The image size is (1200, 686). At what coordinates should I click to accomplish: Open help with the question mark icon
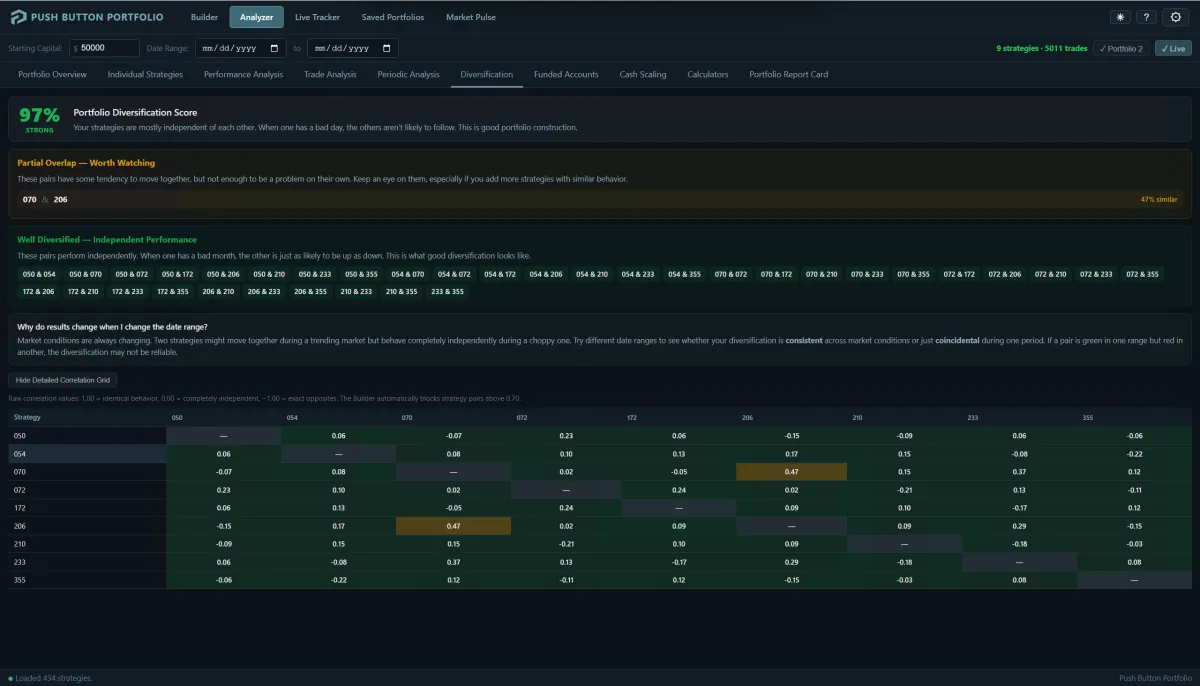tap(1147, 17)
